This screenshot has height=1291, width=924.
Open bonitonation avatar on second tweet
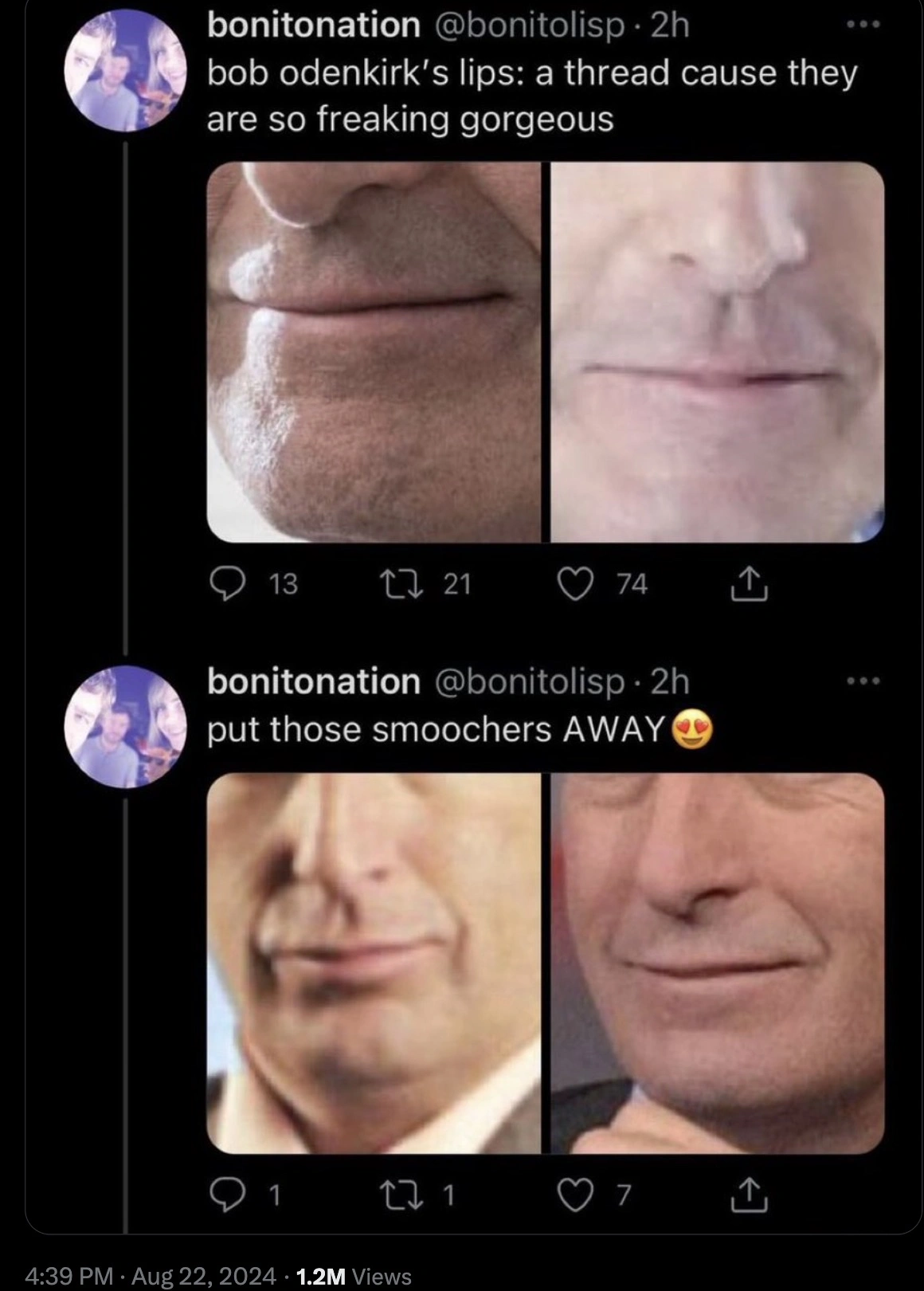click(125, 727)
